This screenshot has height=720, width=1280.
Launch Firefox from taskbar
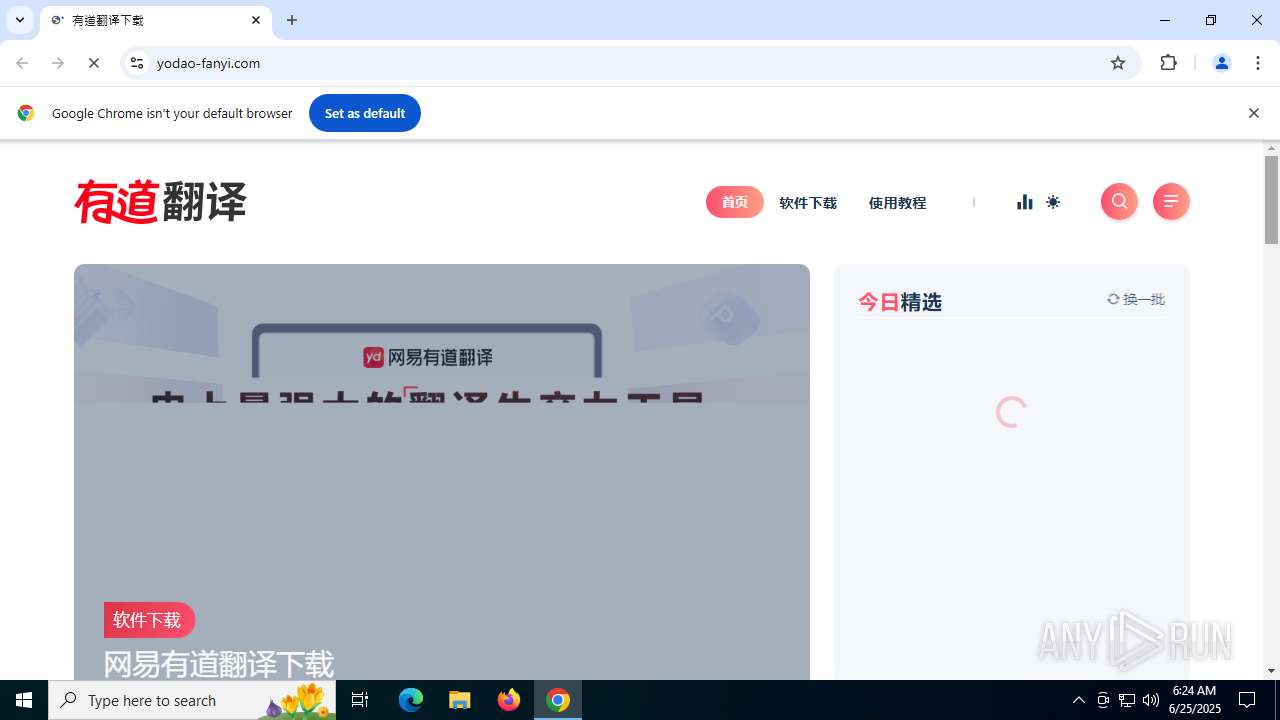pos(509,700)
